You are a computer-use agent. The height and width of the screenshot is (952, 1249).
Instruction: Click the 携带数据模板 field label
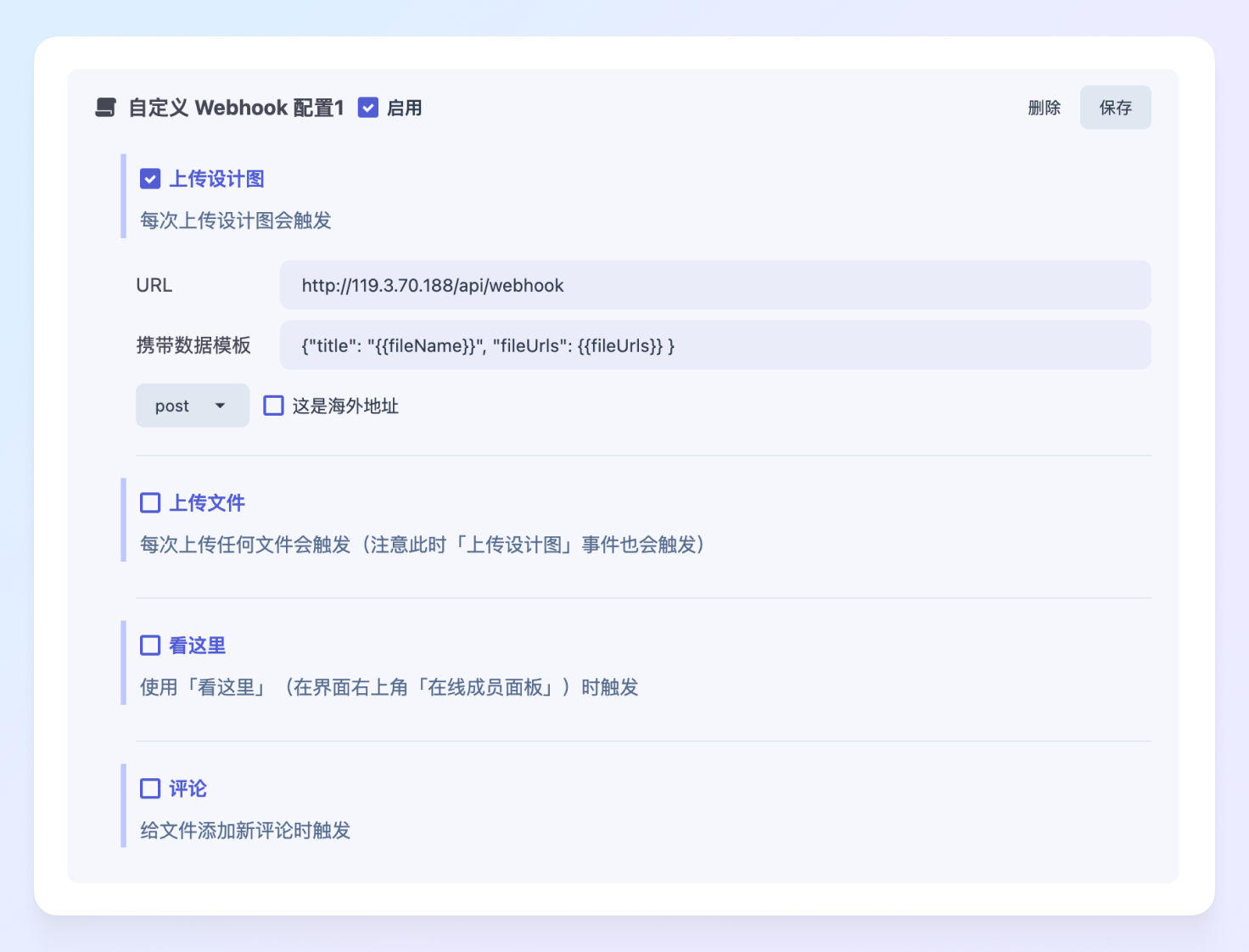click(x=193, y=345)
